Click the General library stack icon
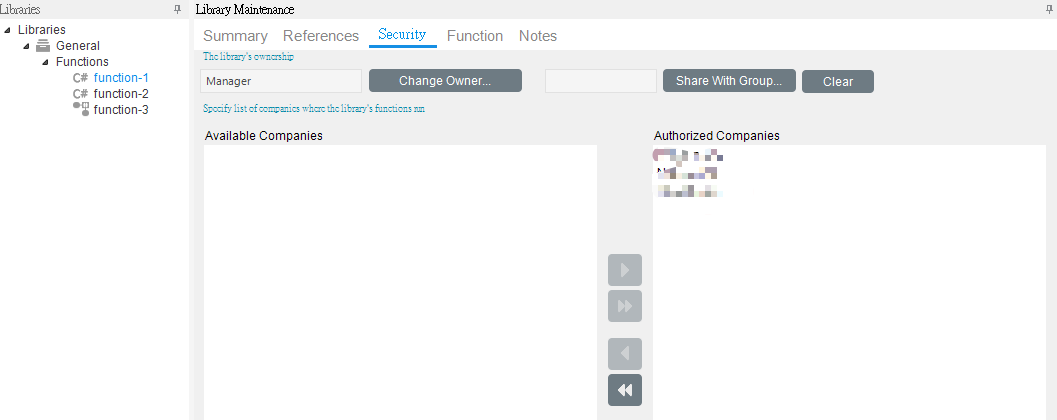Screen dimensions: 1057x420 (43, 46)
